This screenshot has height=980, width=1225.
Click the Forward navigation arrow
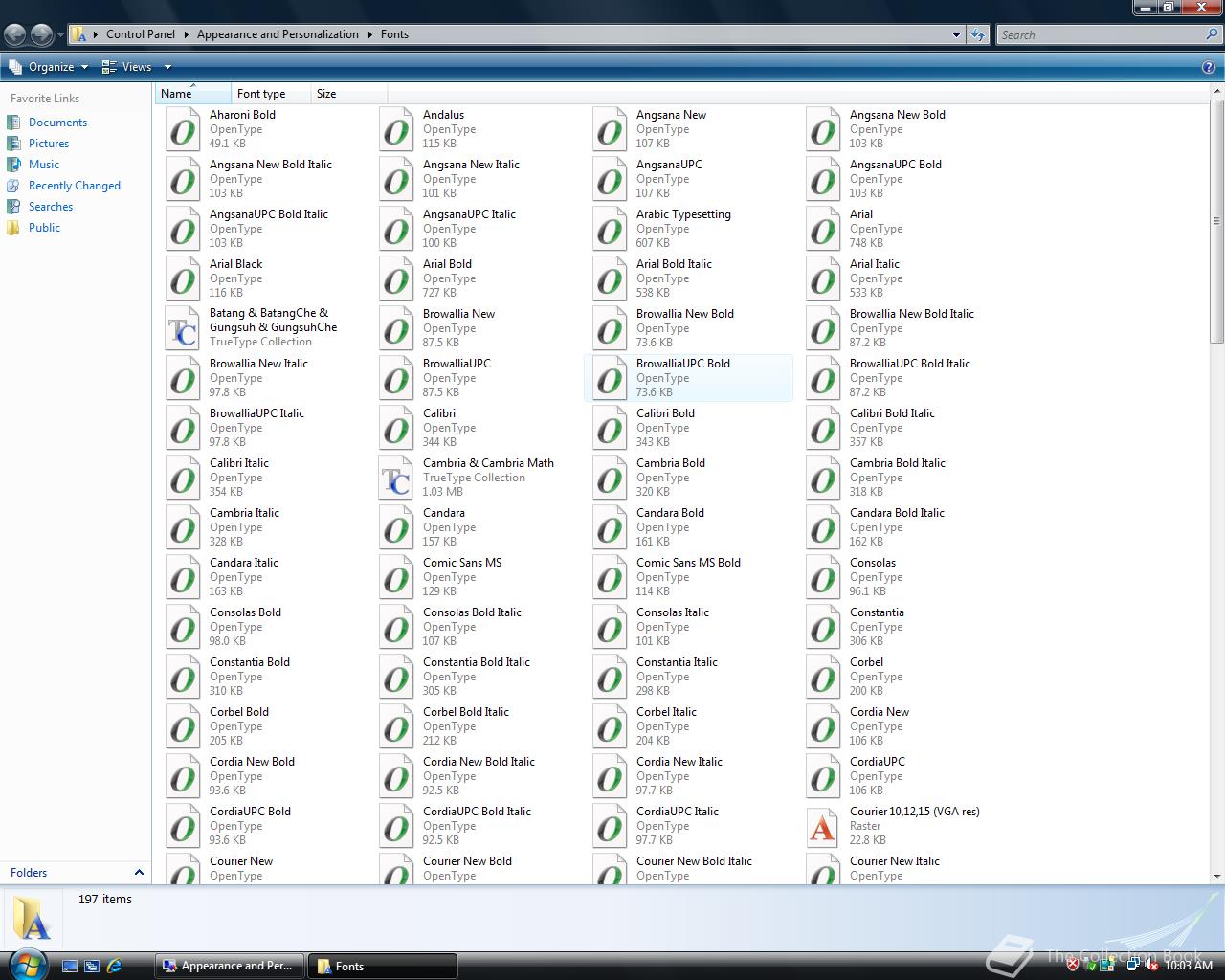[41, 34]
